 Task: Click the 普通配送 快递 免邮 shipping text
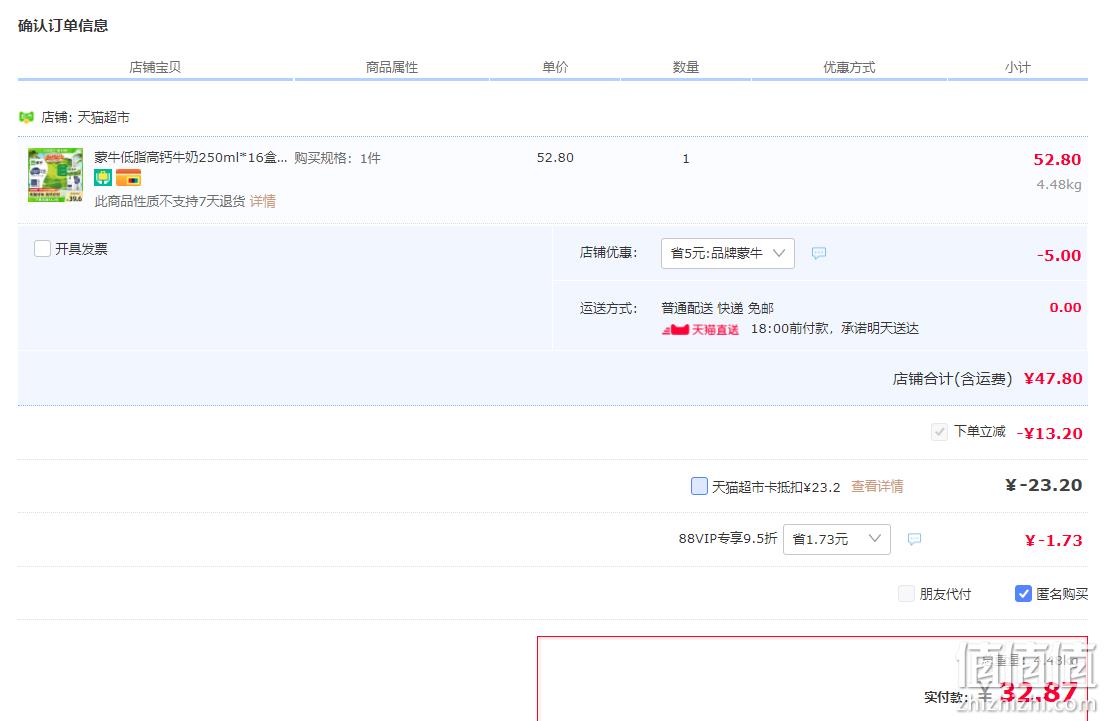tap(717, 308)
